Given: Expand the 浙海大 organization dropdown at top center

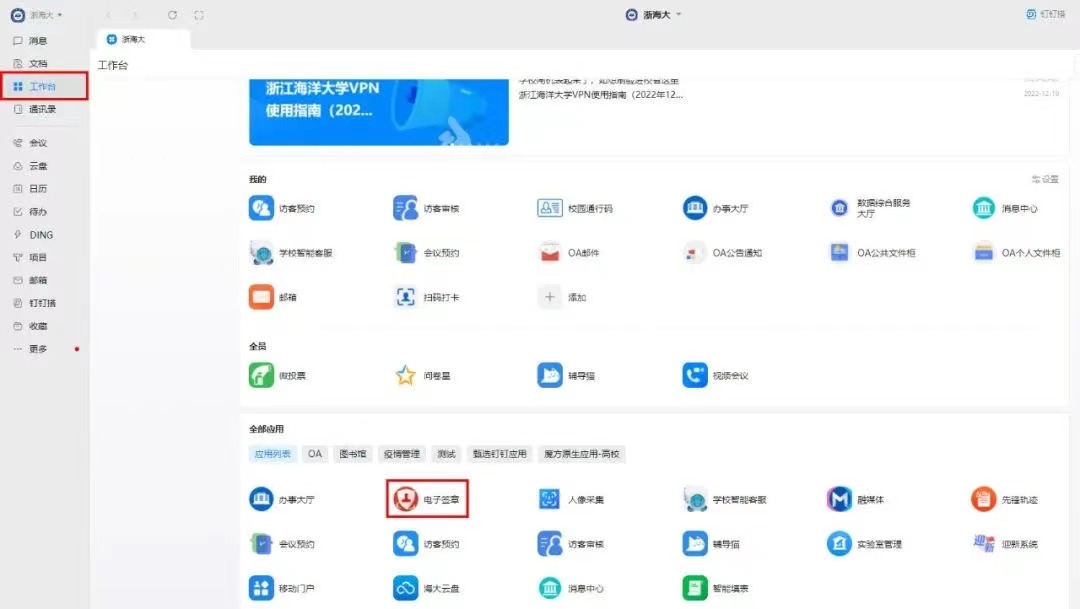Looking at the screenshot, I should click(655, 14).
